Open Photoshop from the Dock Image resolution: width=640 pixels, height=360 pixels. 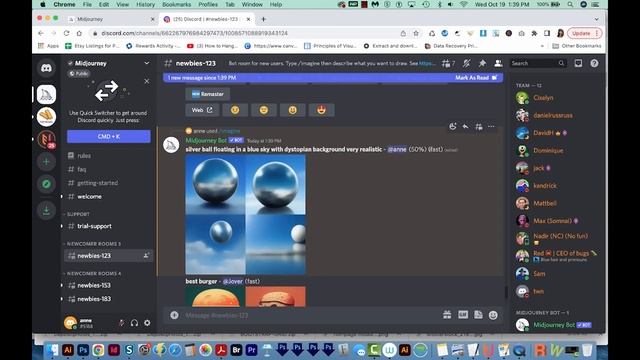tap(83, 350)
